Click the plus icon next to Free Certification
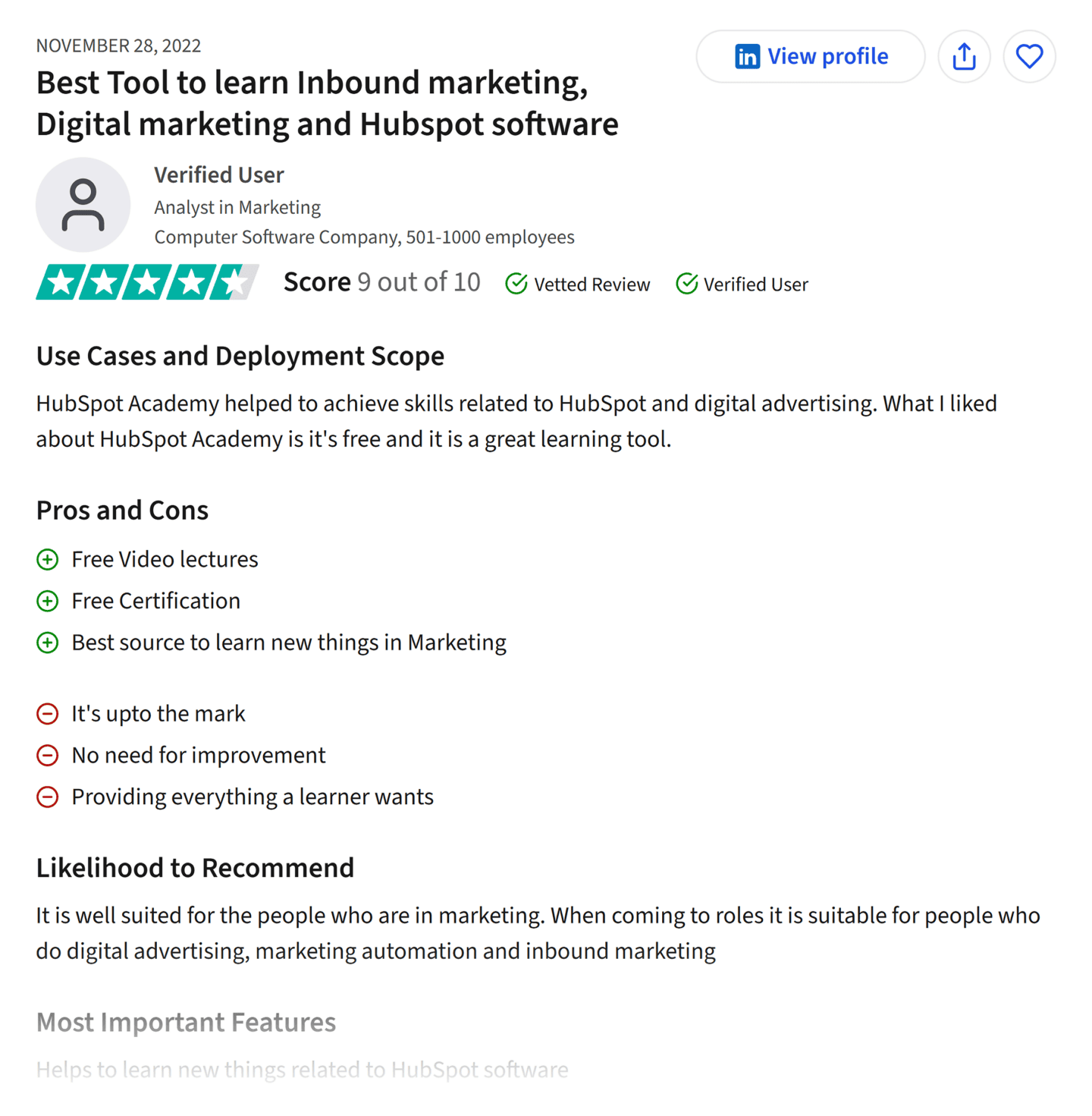 (48, 601)
